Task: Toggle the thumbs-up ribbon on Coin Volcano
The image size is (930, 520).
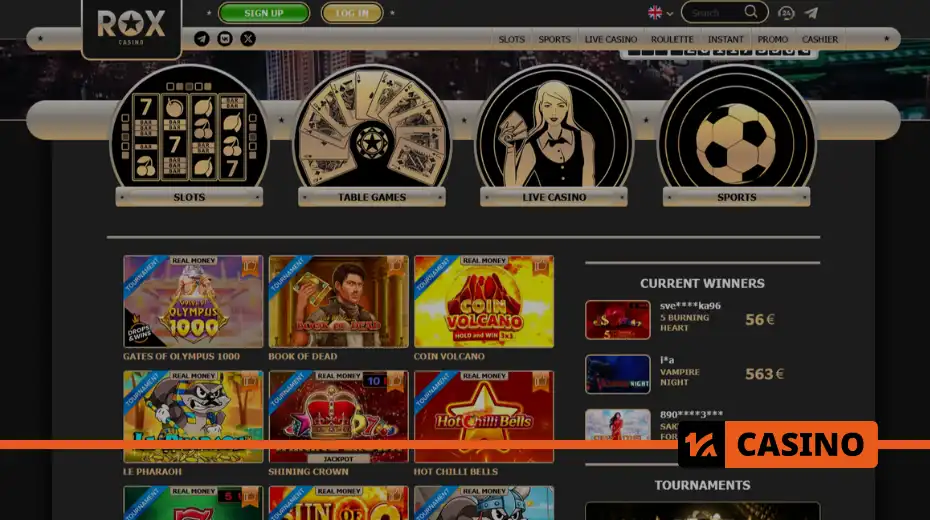Action: point(540,266)
